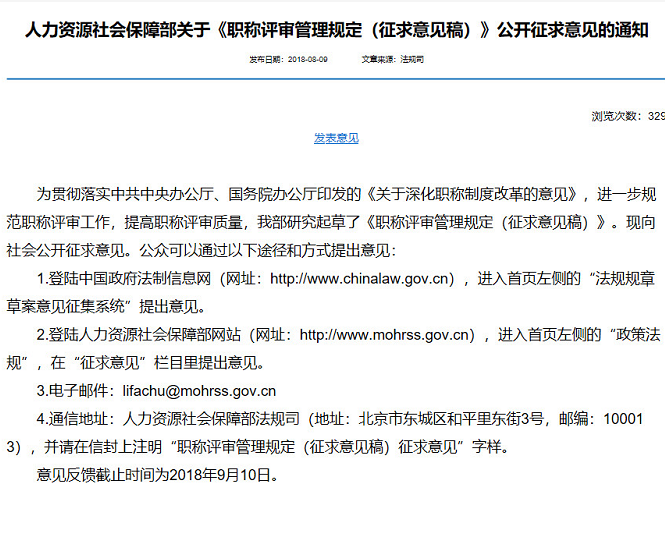
Task: Click the view count 浏览次数
Action: 628,116
